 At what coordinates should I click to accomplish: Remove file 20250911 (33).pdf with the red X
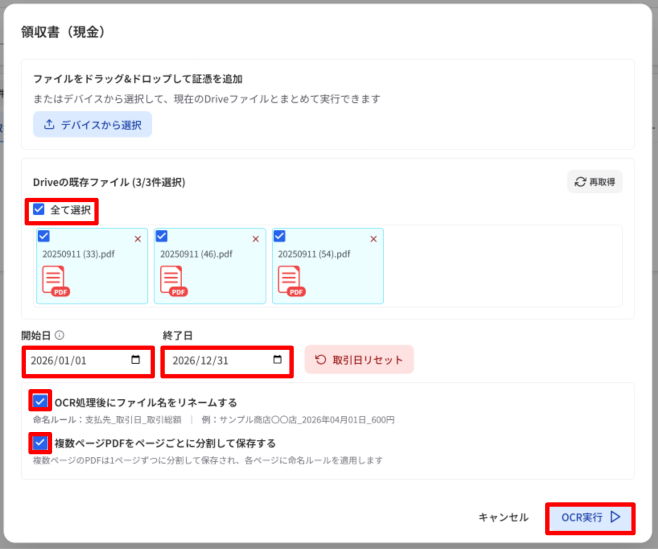(138, 239)
